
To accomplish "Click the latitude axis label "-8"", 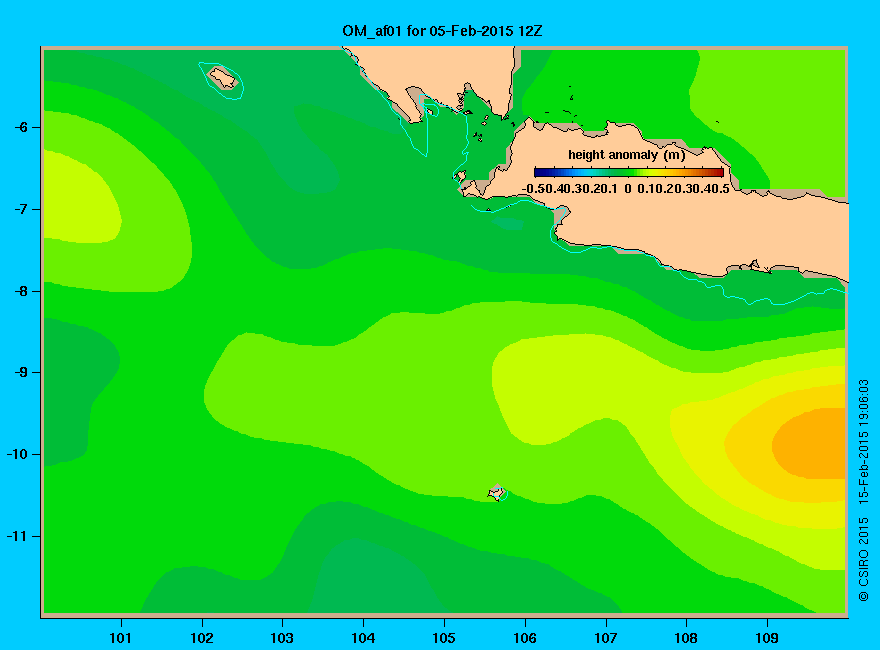I will pyautogui.click(x=21, y=291).
